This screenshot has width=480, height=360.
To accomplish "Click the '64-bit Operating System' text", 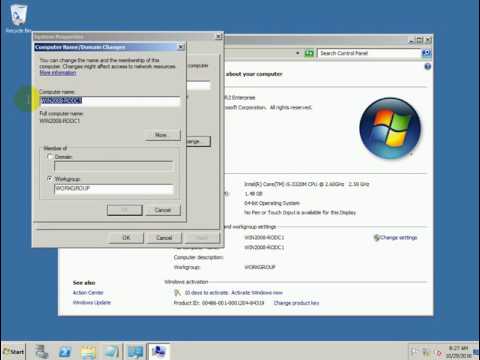I will [x=272, y=203].
